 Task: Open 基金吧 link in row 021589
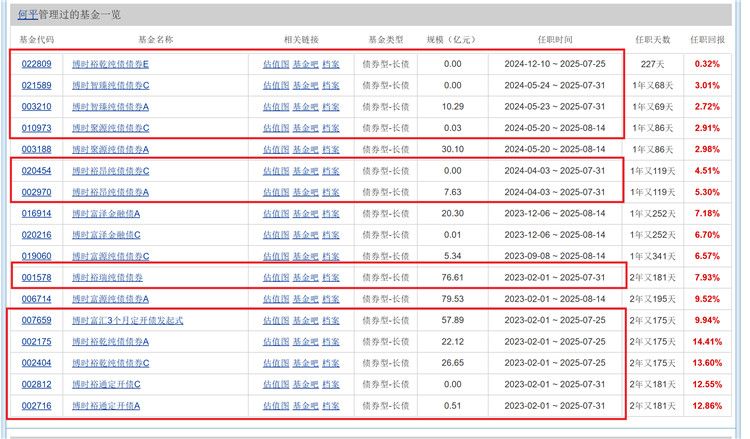point(305,86)
